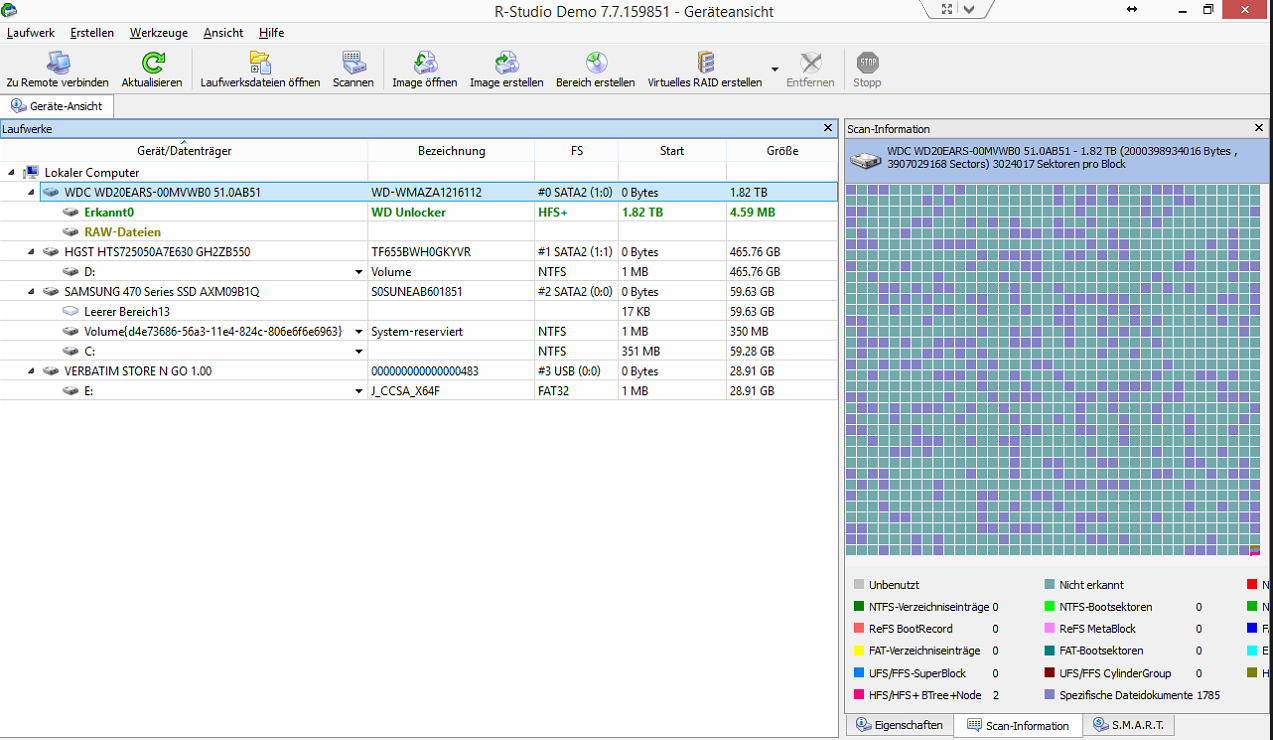
Task: Select the Erkannt0 HFS+ partition
Action: pyautogui.click(x=109, y=212)
